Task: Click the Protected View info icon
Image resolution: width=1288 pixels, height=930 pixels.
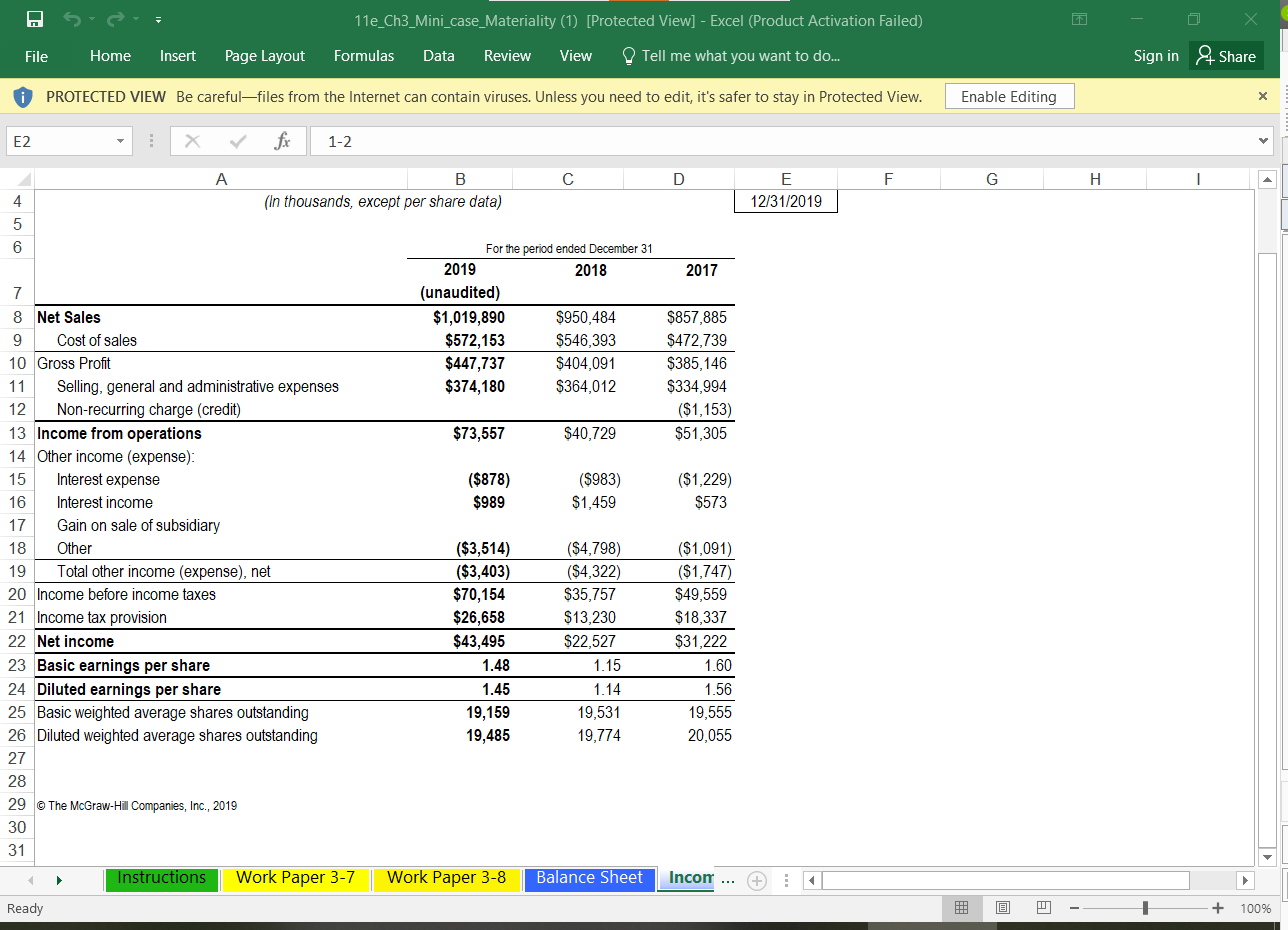Action: click(x=21, y=96)
